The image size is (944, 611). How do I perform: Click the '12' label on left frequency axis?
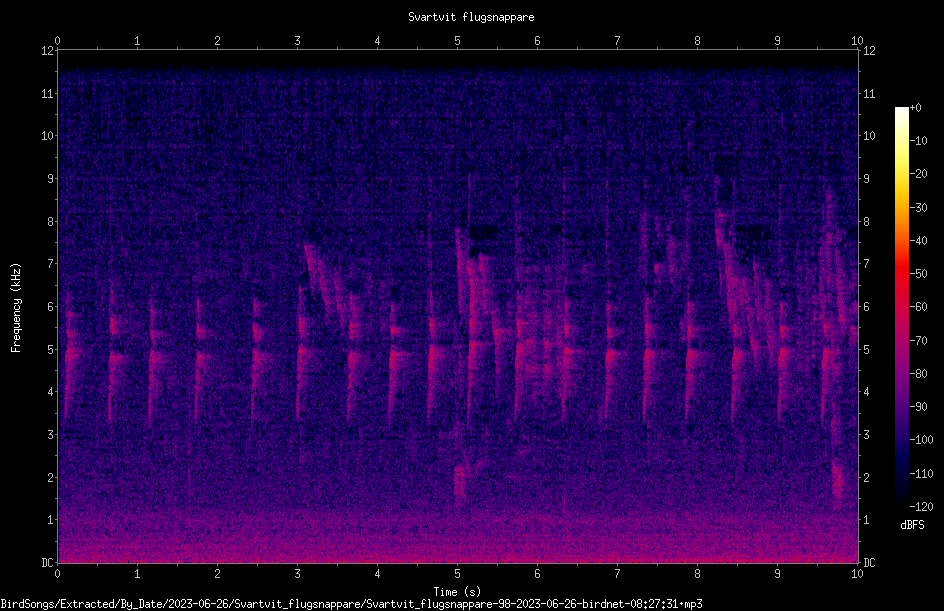click(48, 51)
